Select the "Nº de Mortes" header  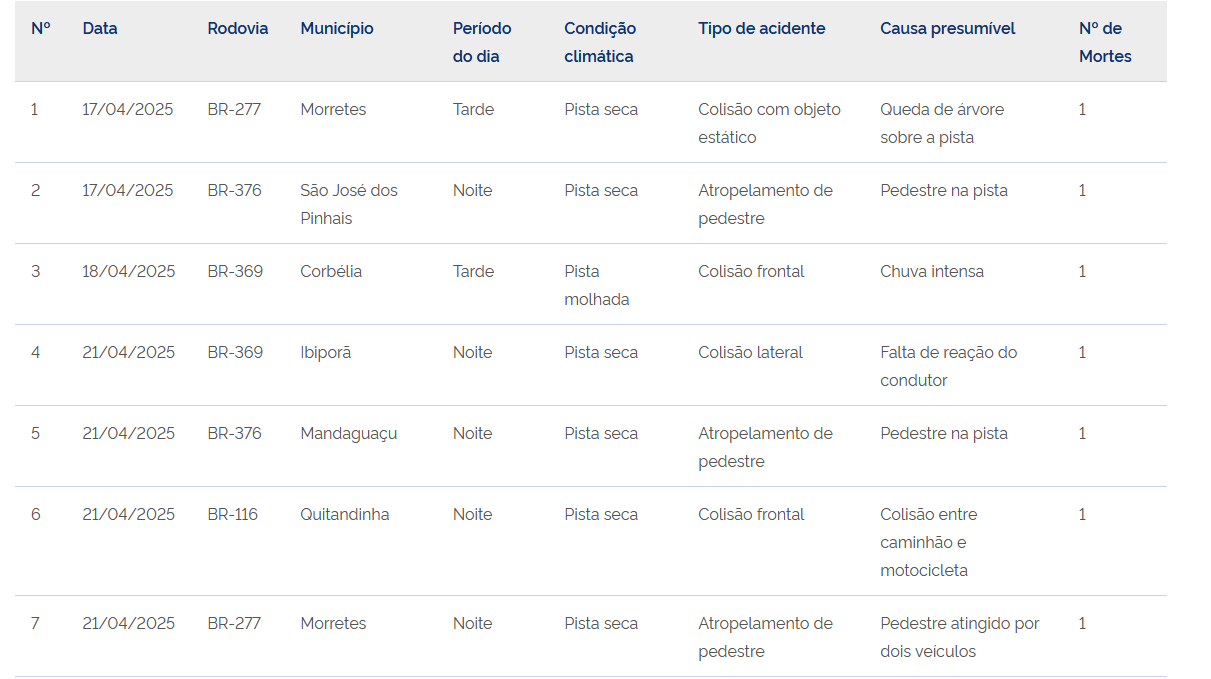pos(1105,42)
